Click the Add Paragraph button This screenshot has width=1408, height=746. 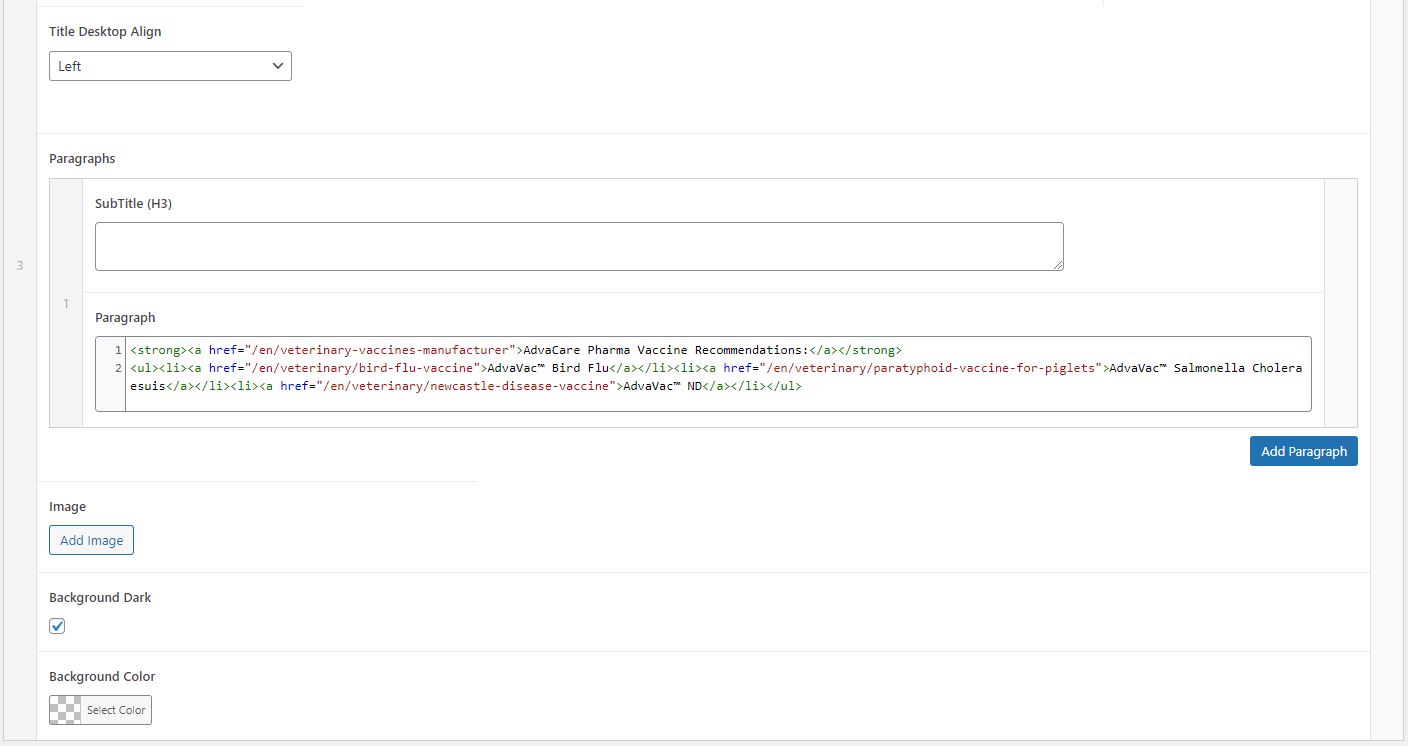(1303, 451)
